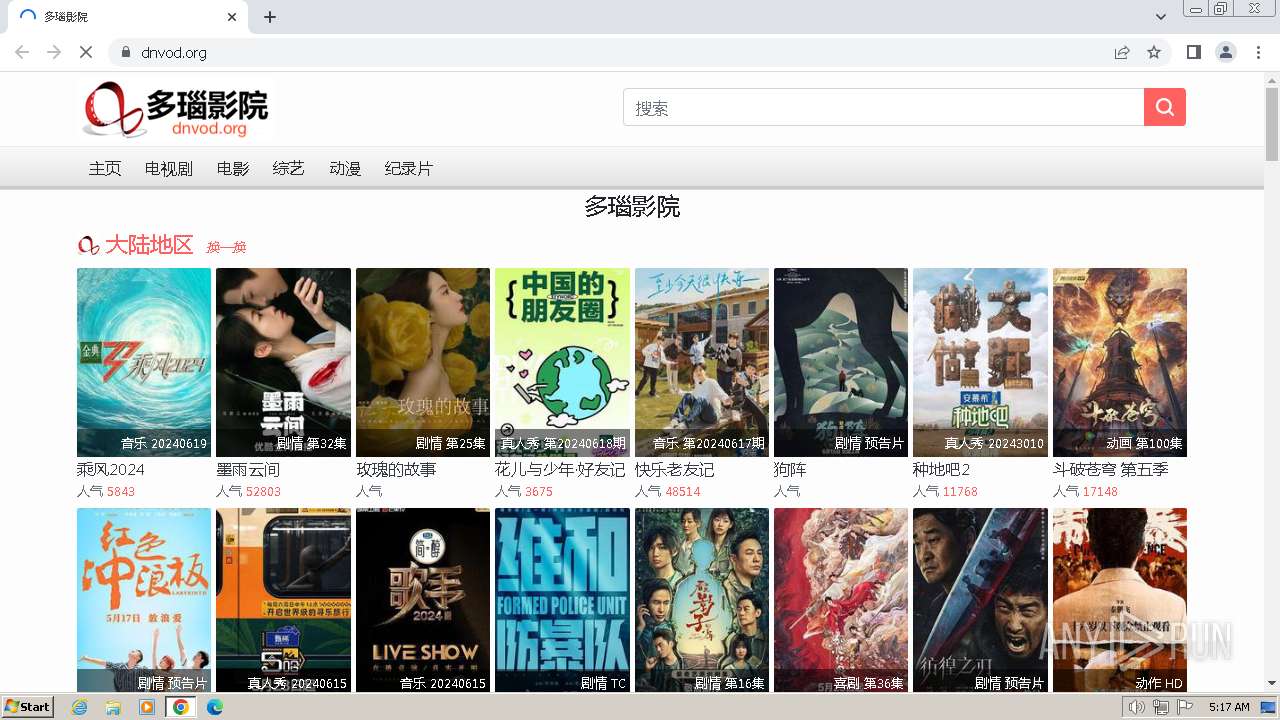Click the 种地吧2 title link
The width and height of the screenshot is (1280, 720).
(x=942, y=469)
